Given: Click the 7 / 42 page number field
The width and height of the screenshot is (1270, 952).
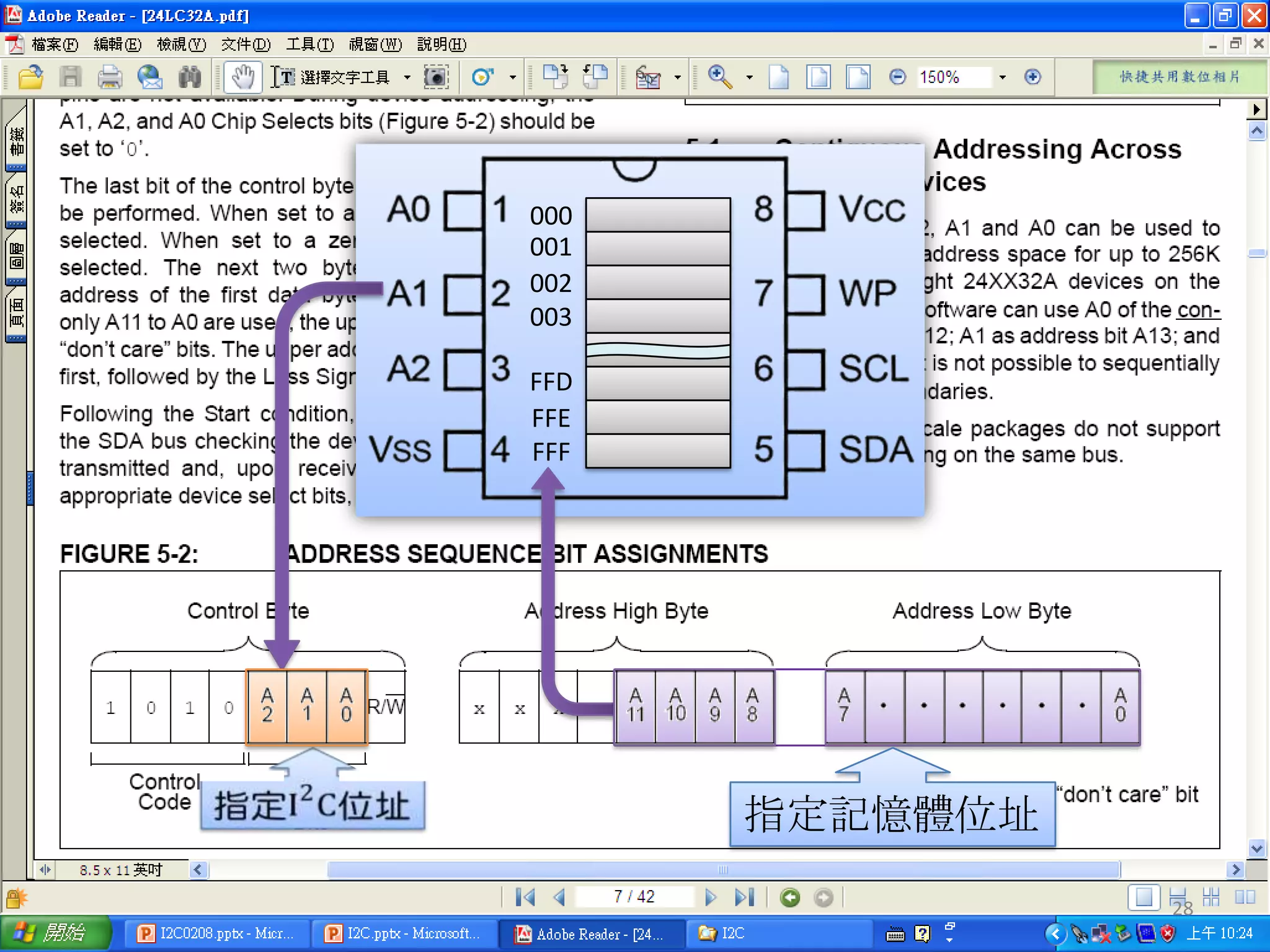Looking at the screenshot, I should 634,897.
